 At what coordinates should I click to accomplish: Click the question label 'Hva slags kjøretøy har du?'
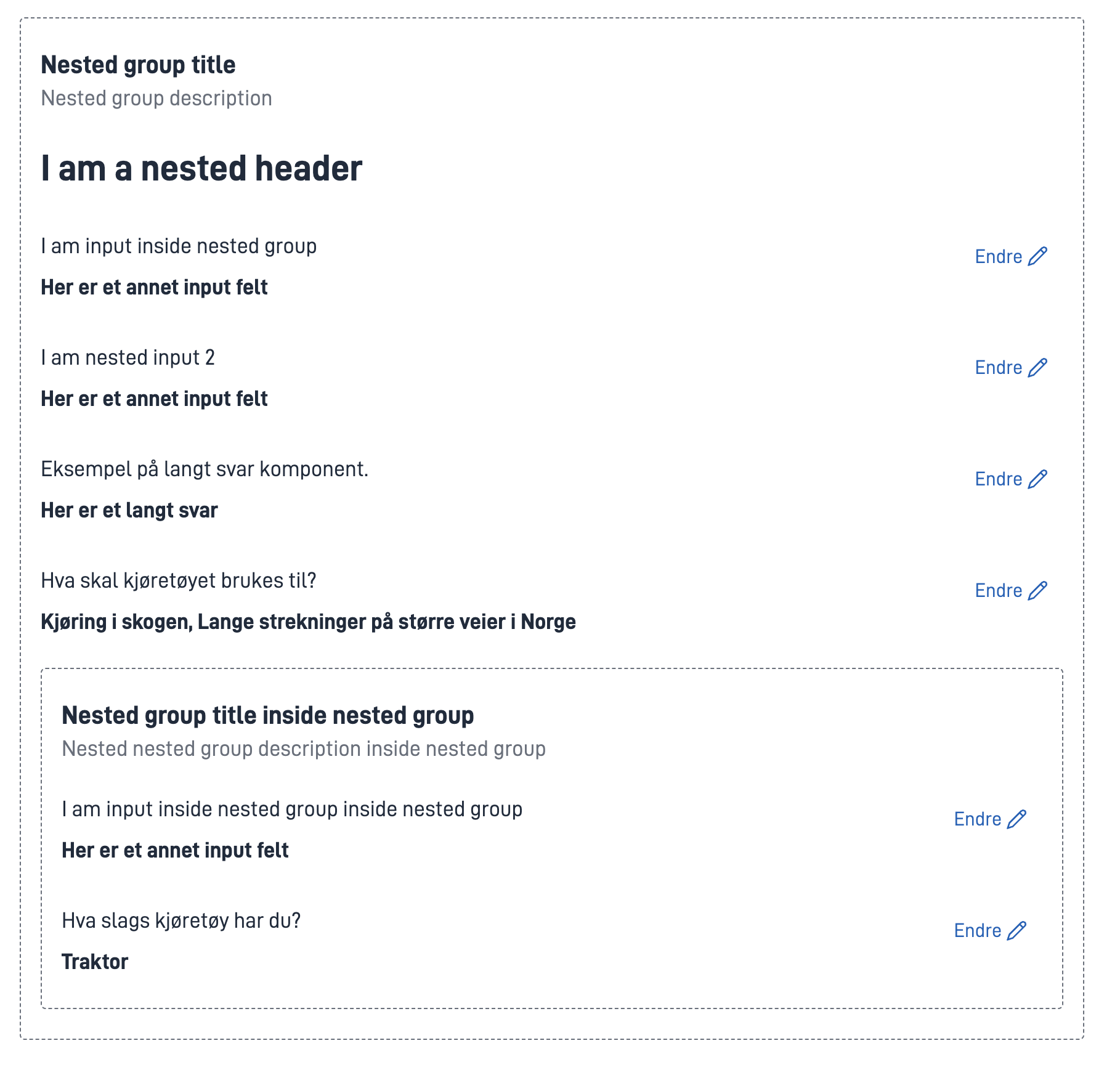[181, 921]
